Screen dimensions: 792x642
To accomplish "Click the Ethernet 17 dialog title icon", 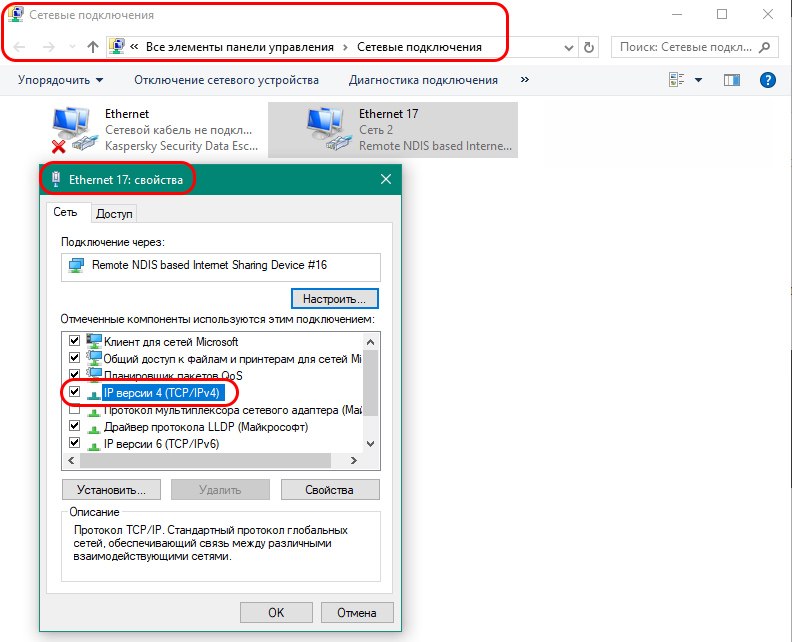I will click(x=56, y=179).
